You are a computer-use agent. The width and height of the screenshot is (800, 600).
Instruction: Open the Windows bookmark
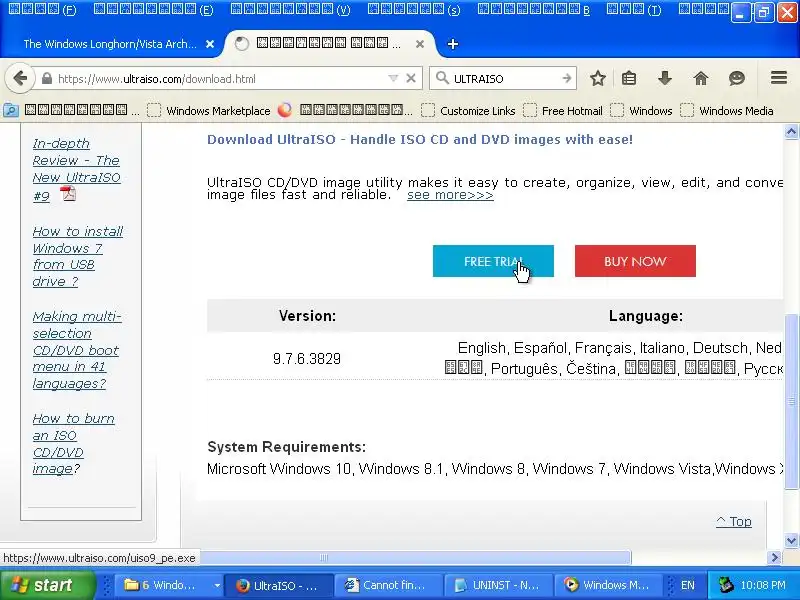click(x=641, y=111)
